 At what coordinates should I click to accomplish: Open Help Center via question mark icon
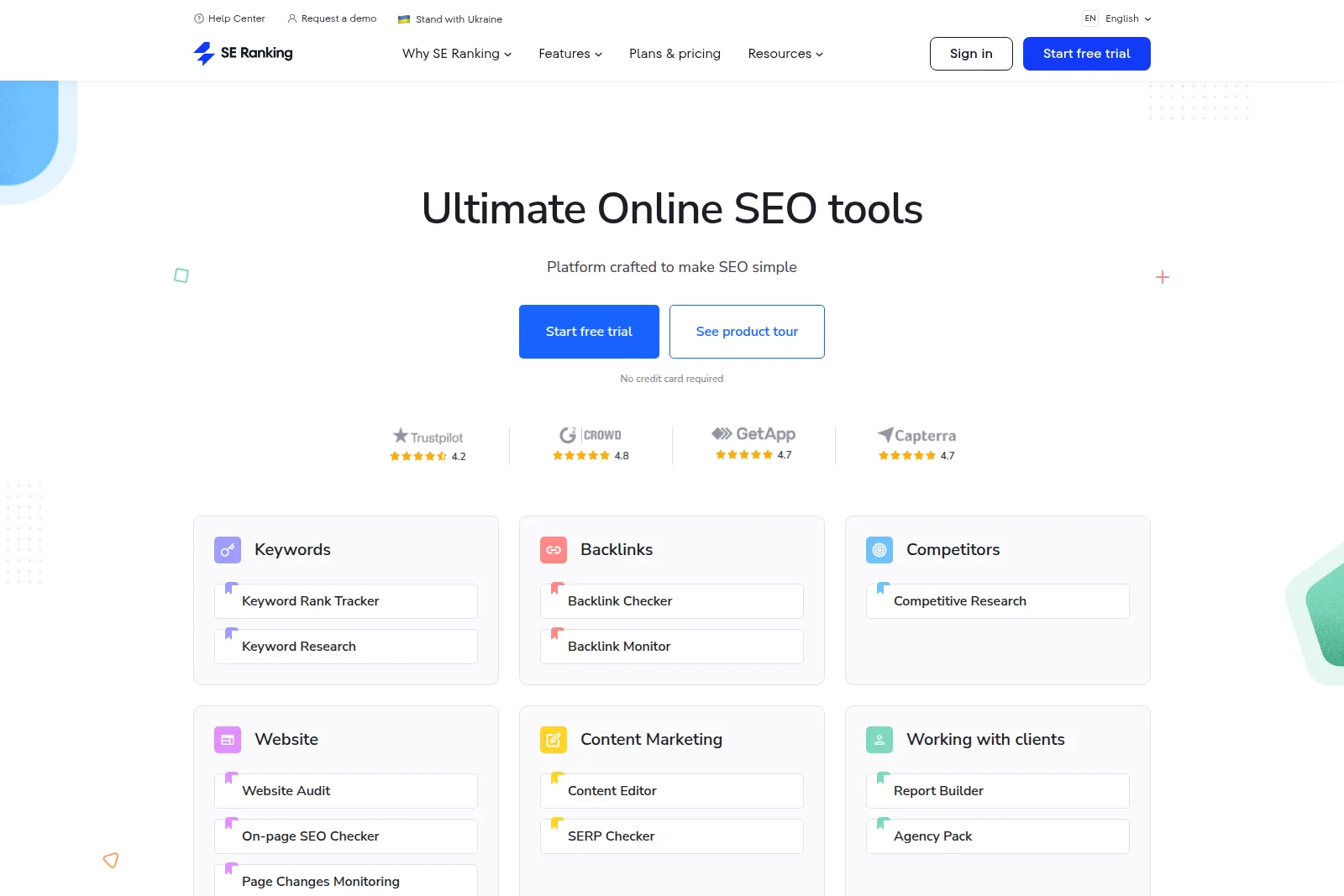198,18
